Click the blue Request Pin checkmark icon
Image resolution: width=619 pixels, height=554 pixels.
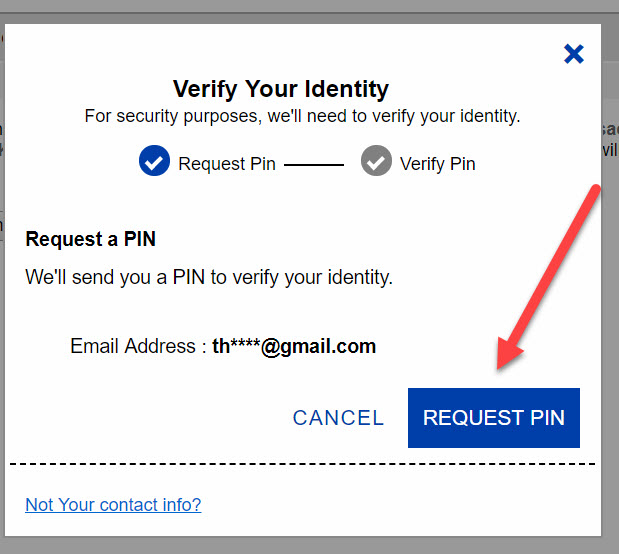click(x=154, y=160)
